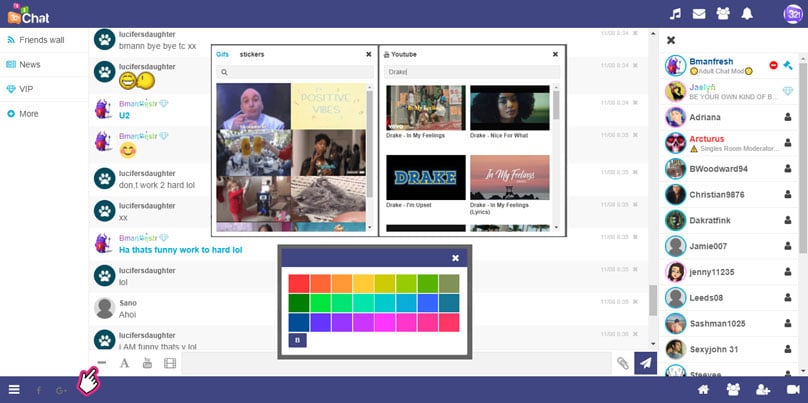Pick the red color swatch
Screen dimensions: 808x403
299,284
